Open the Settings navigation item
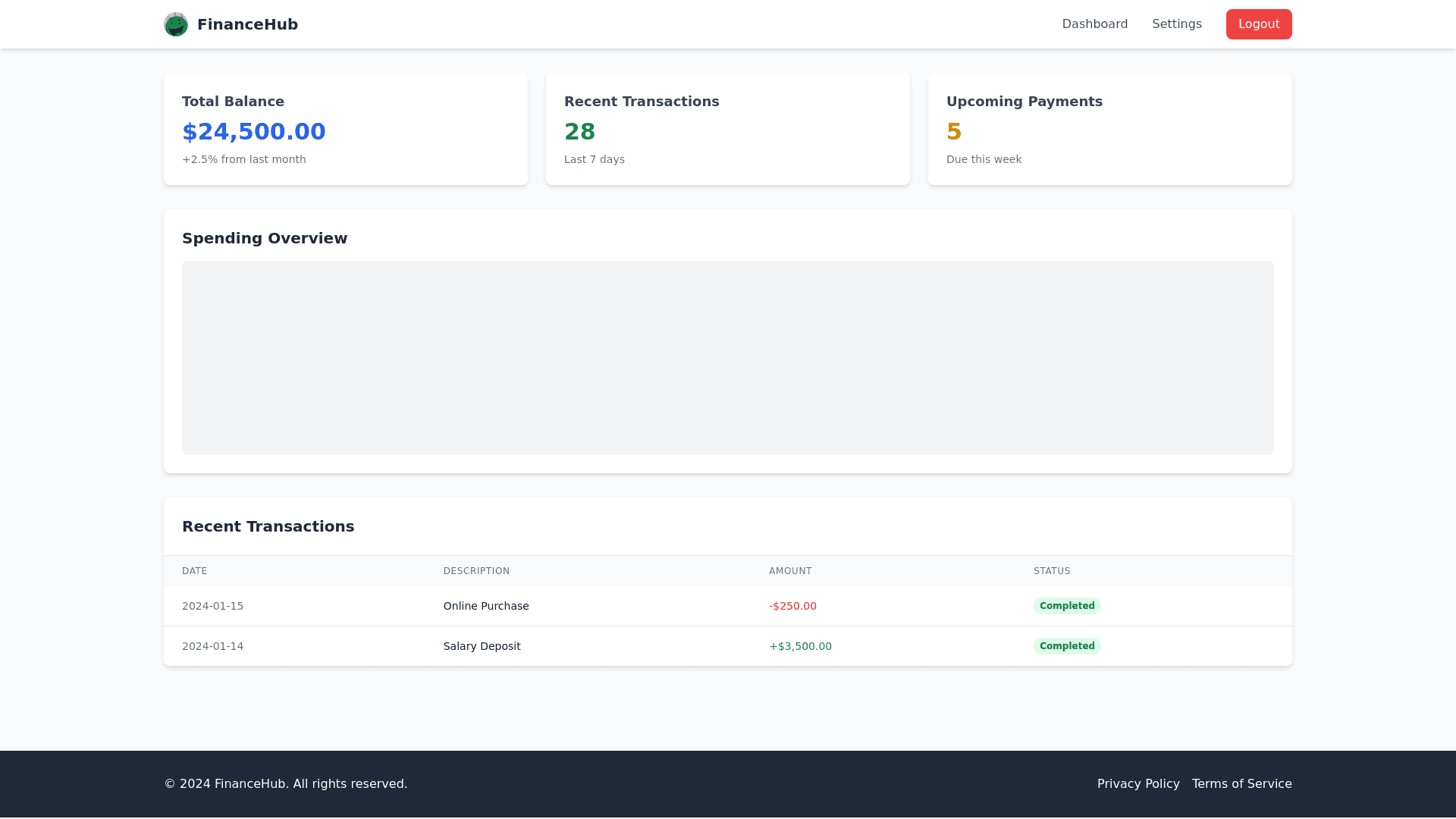Image resolution: width=1456 pixels, height=819 pixels. 1177,24
